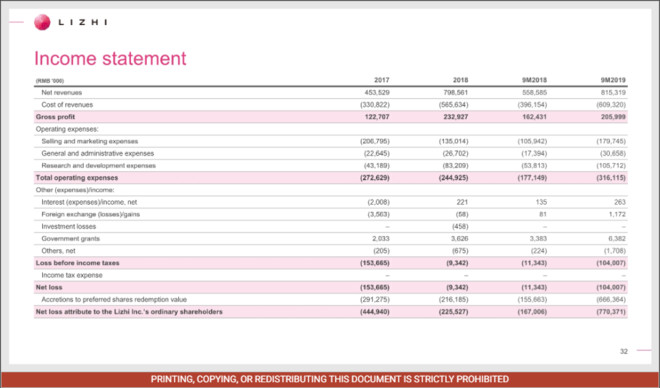Viewport: 660px width, 388px height.
Task: Select the Government grants row label
Action: [x=71, y=239]
